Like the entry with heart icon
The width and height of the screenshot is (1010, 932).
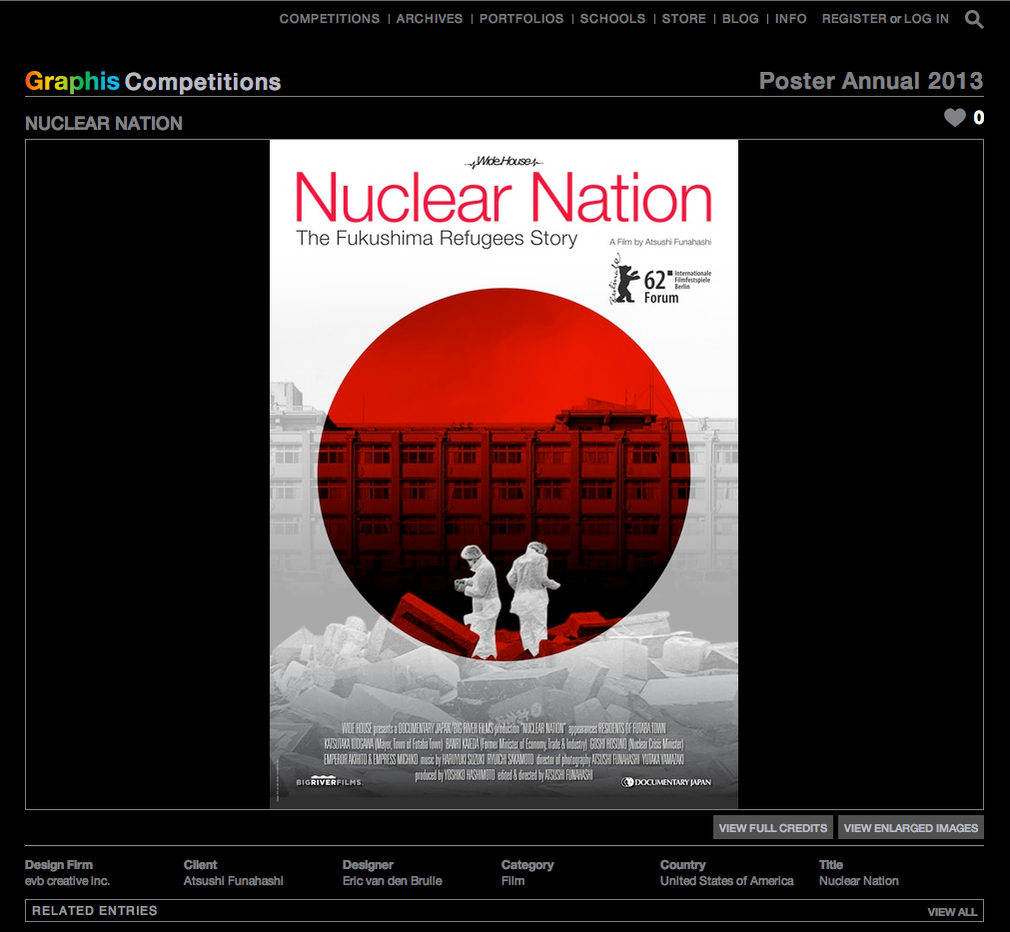click(x=955, y=117)
